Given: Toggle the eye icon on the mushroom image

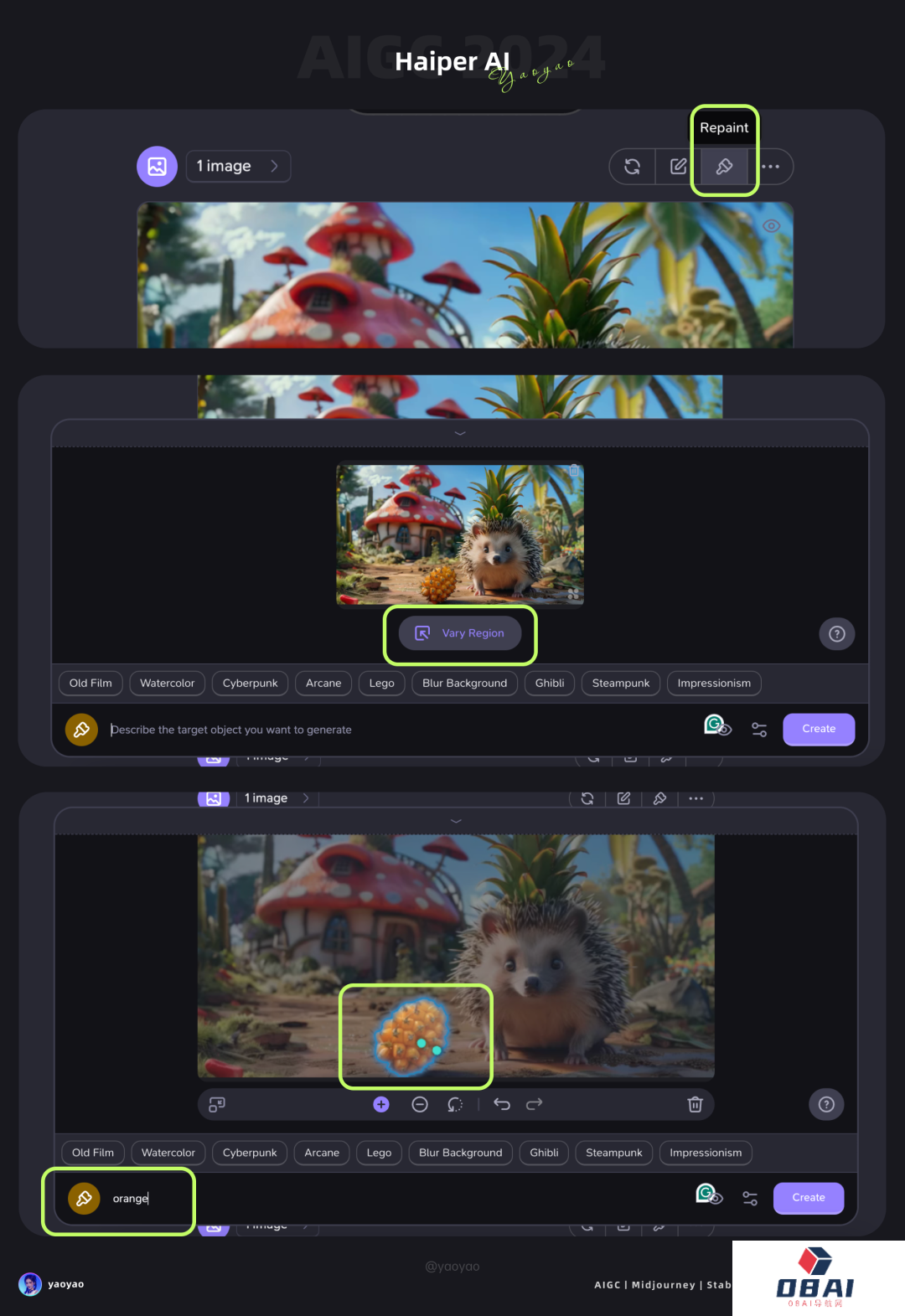Looking at the screenshot, I should click(x=772, y=226).
